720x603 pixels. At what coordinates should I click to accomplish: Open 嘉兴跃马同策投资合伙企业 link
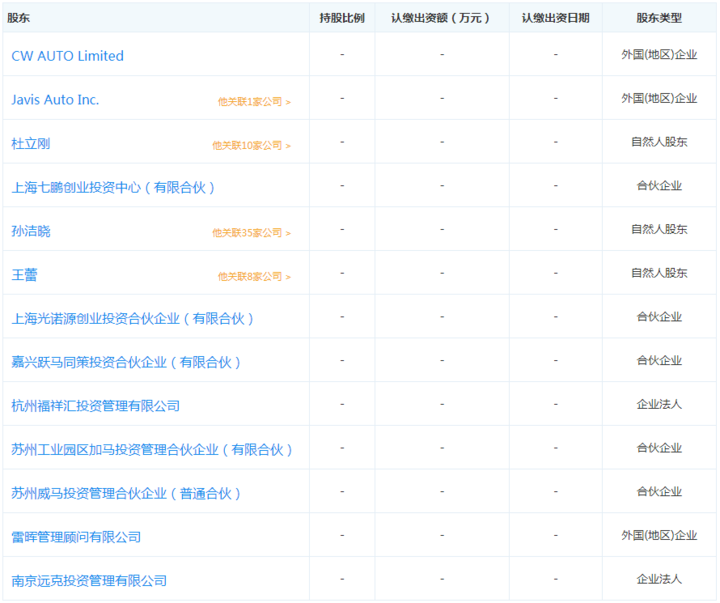tap(126, 362)
